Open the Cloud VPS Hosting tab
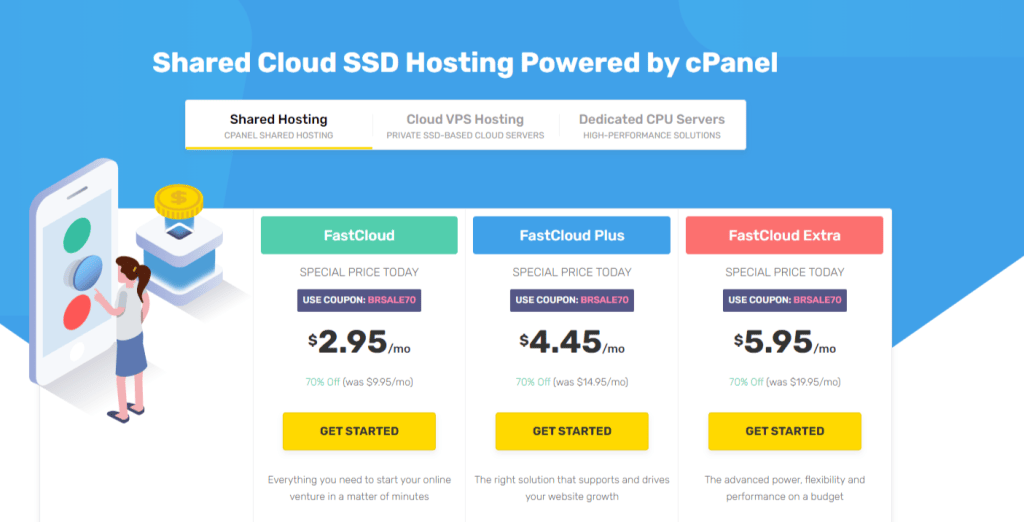 [x=465, y=125]
